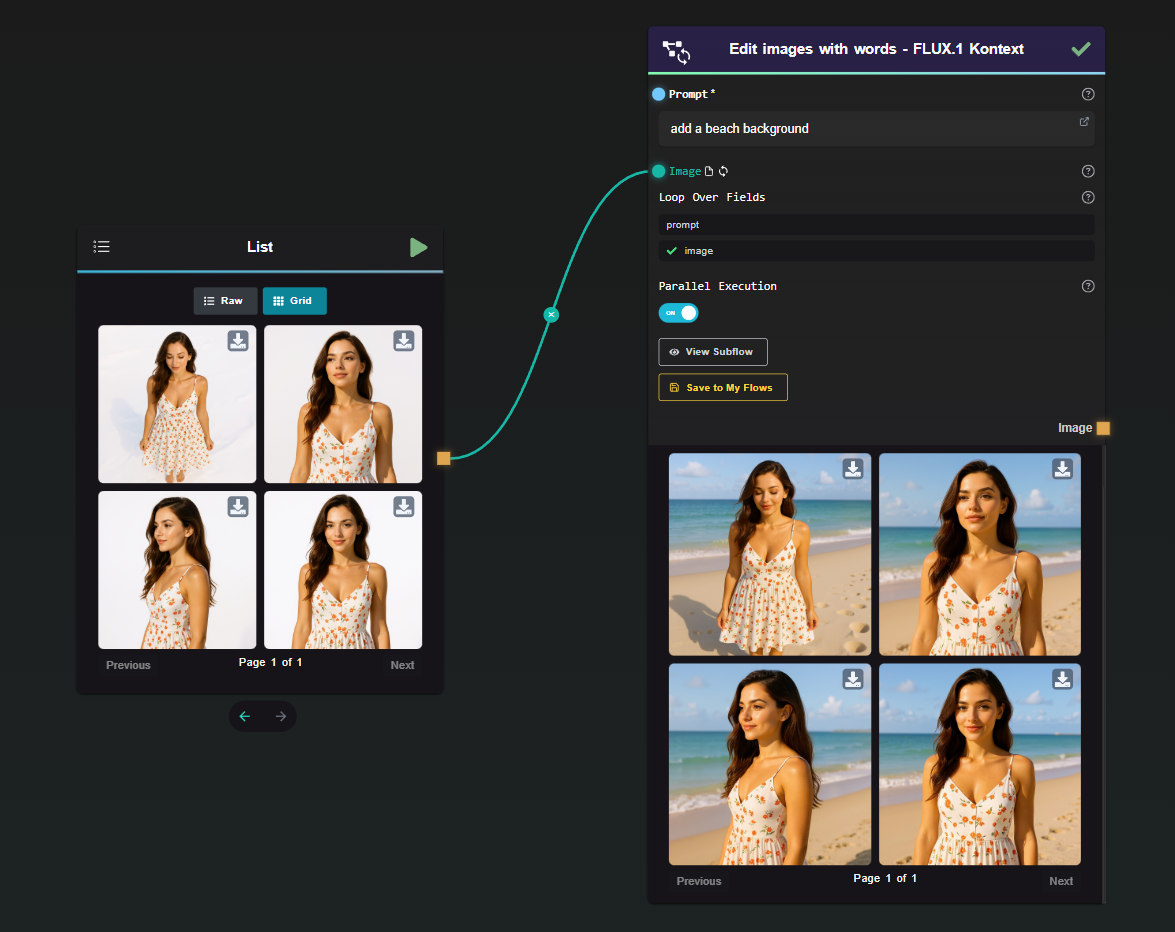Screen dimensions: 1175x932
Task: Open the prompt in the expanded editor icon
Action: (x=1084, y=120)
